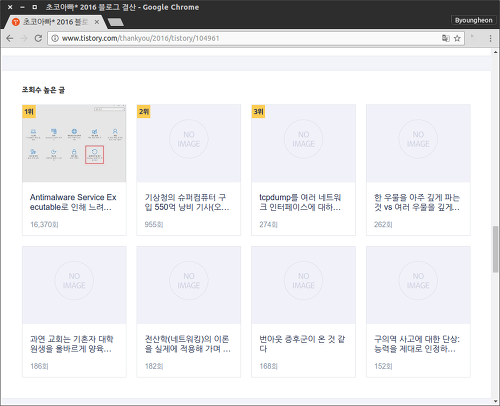Click the 16,370회 view count
Screen dimensions: 500x406
click(x=44, y=224)
